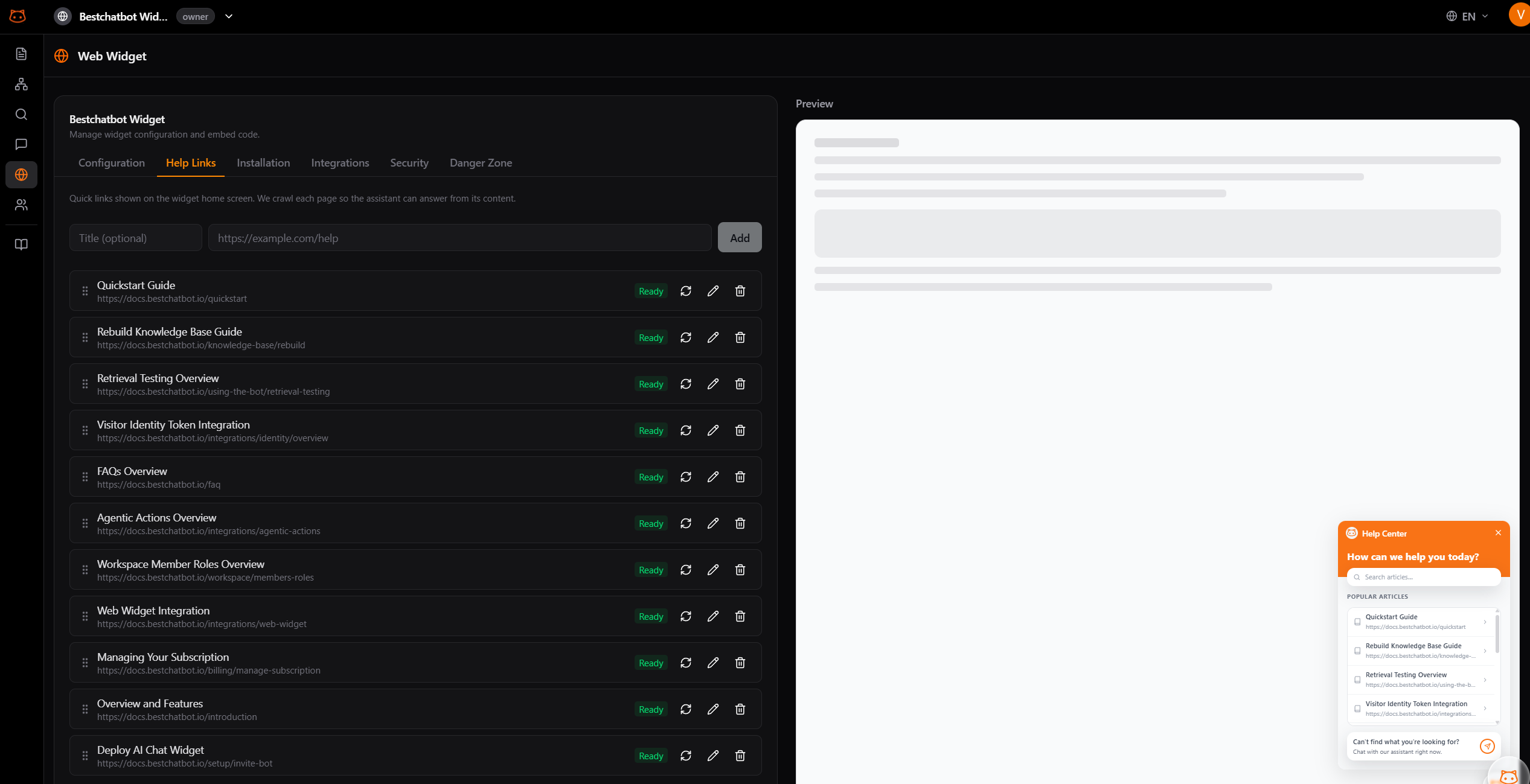Open the book docs icon in the sidebar
The image size is (1530, 784).
point(21,244)
